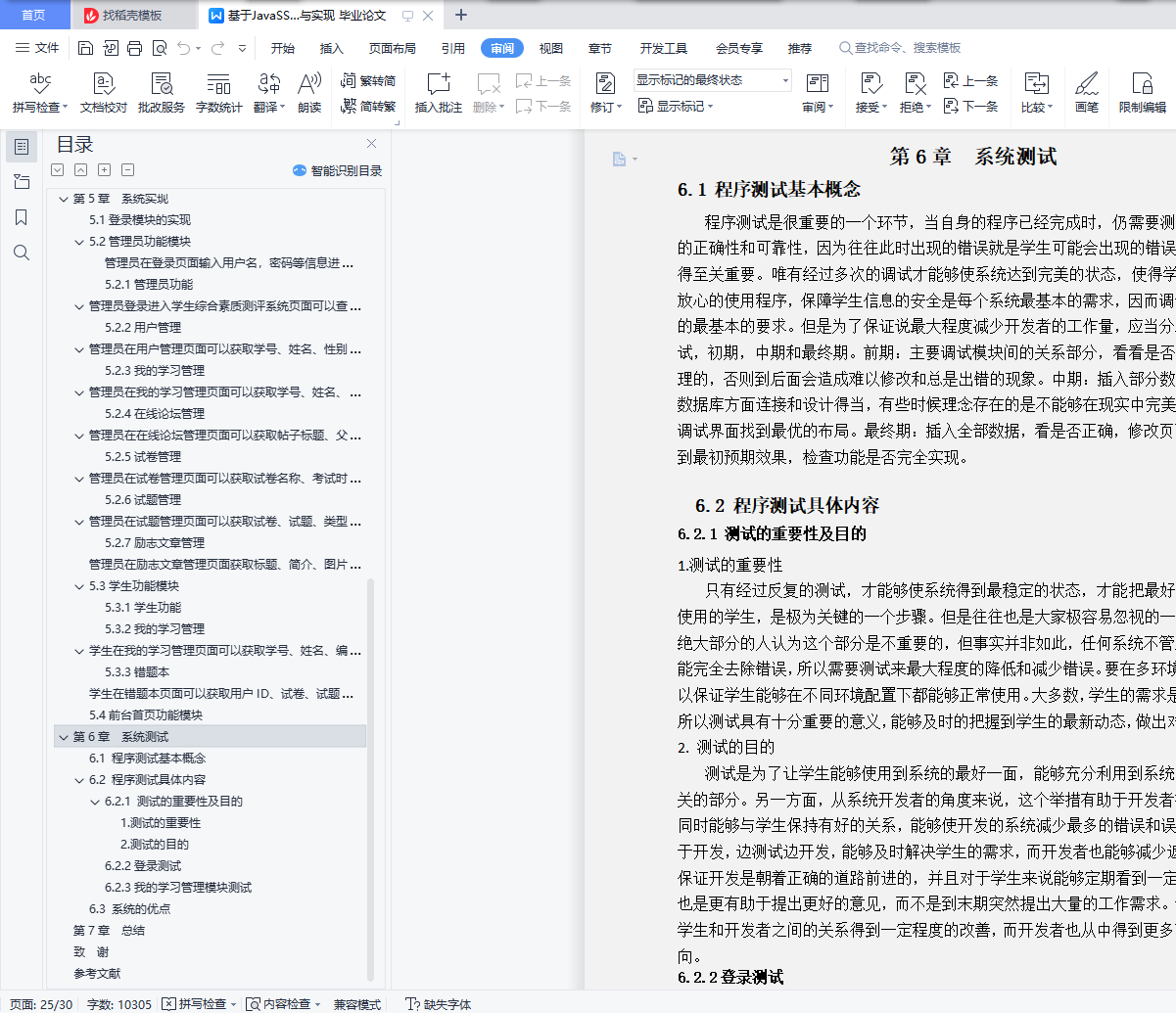Open the bookmark sidebar icon
The image size is (1176, 1013).
tap(22, 217)
